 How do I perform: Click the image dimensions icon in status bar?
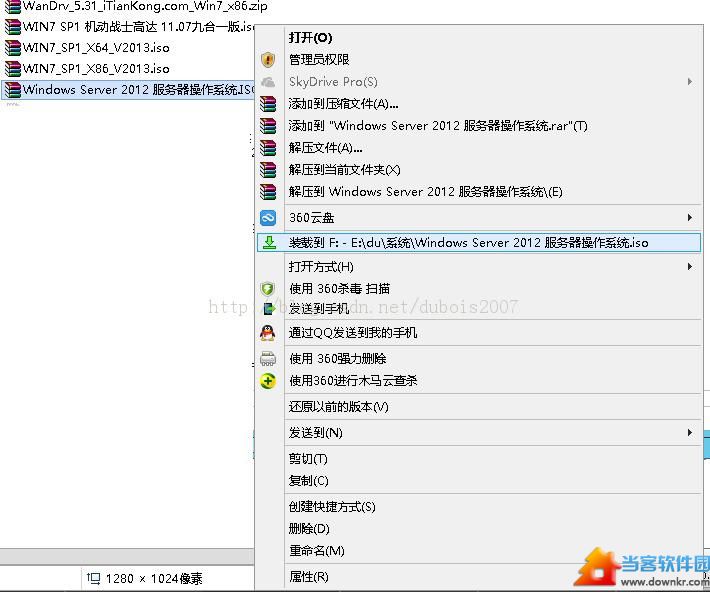tap(93, 578)
